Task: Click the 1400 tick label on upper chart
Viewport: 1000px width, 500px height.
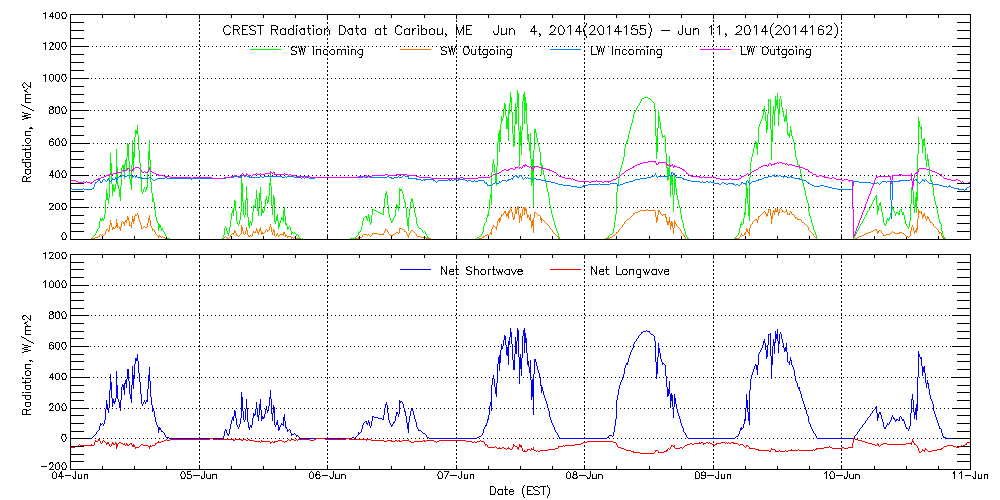Action: point(54,18)
